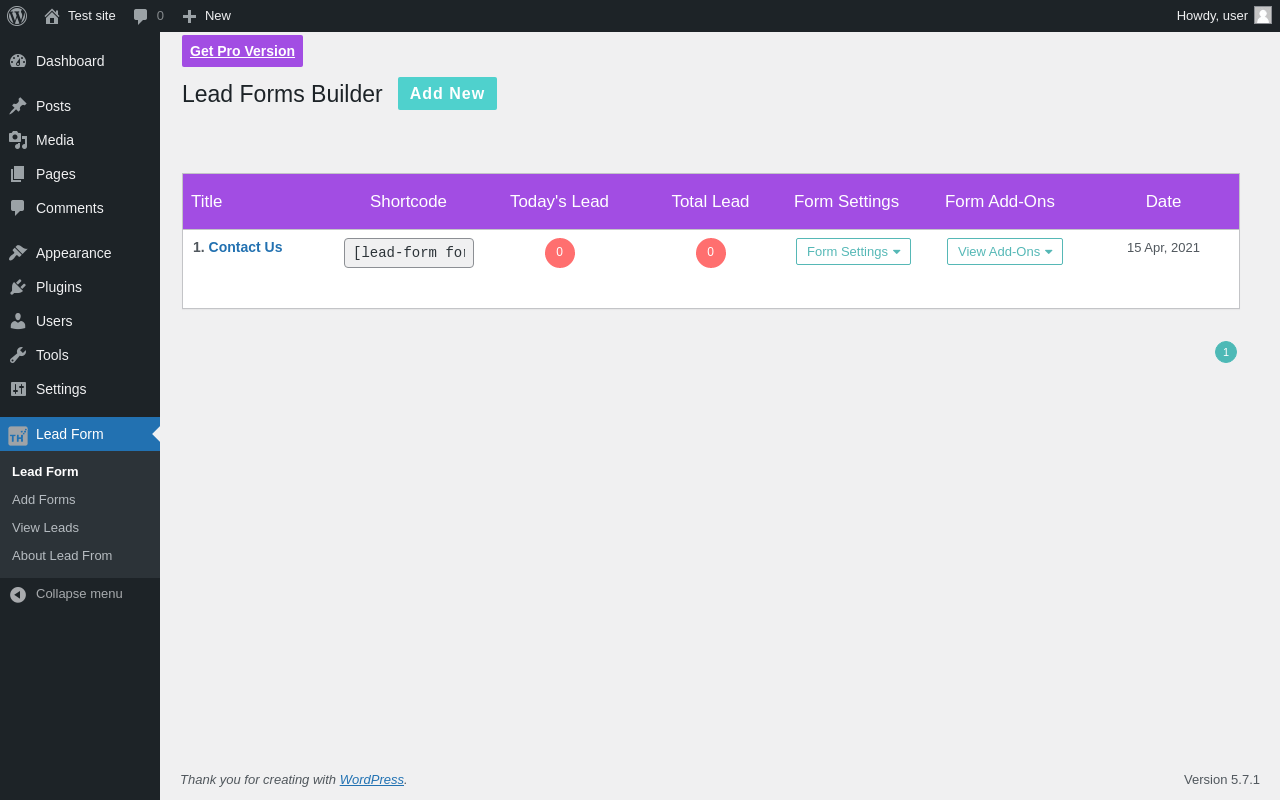Click the user avatar icon

coord(1263,15)
